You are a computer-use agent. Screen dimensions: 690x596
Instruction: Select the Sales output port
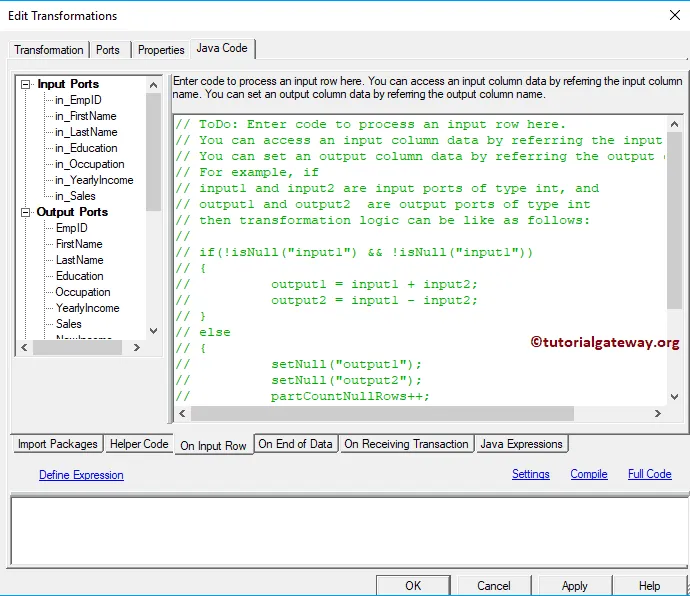(69, 324)
